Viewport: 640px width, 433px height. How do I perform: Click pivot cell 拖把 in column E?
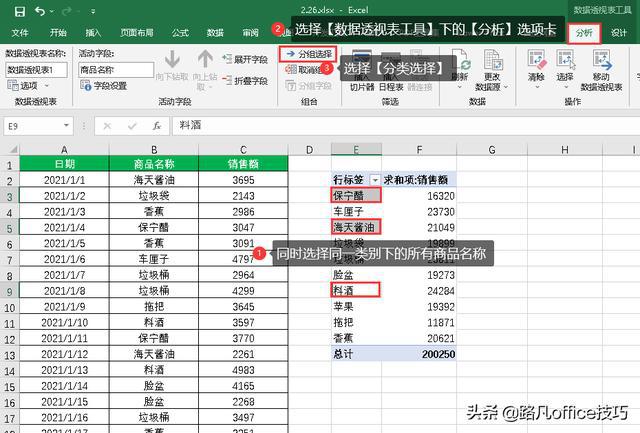[356, 322]
